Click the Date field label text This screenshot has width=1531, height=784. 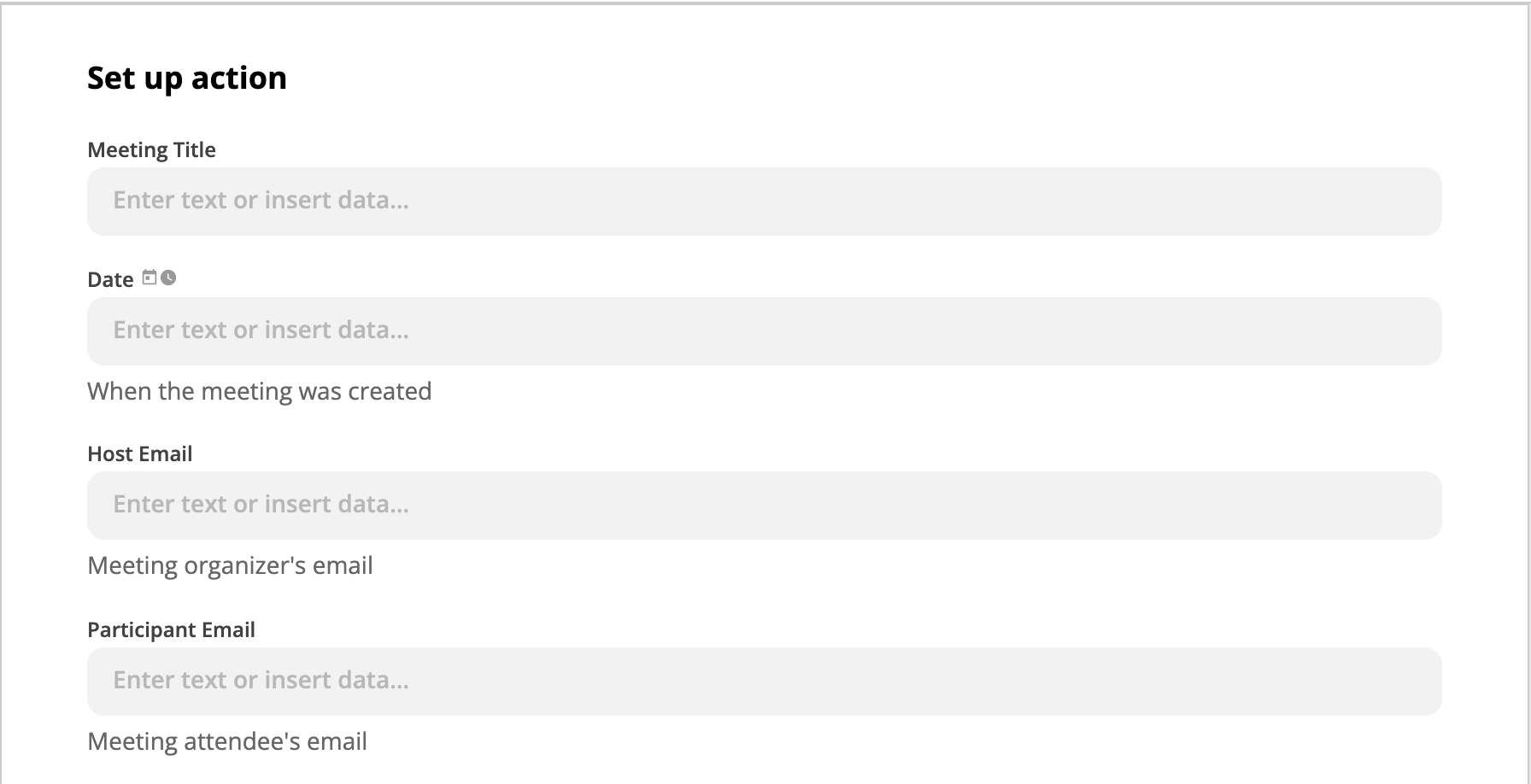pyautogui.click(x=110, y=280)
